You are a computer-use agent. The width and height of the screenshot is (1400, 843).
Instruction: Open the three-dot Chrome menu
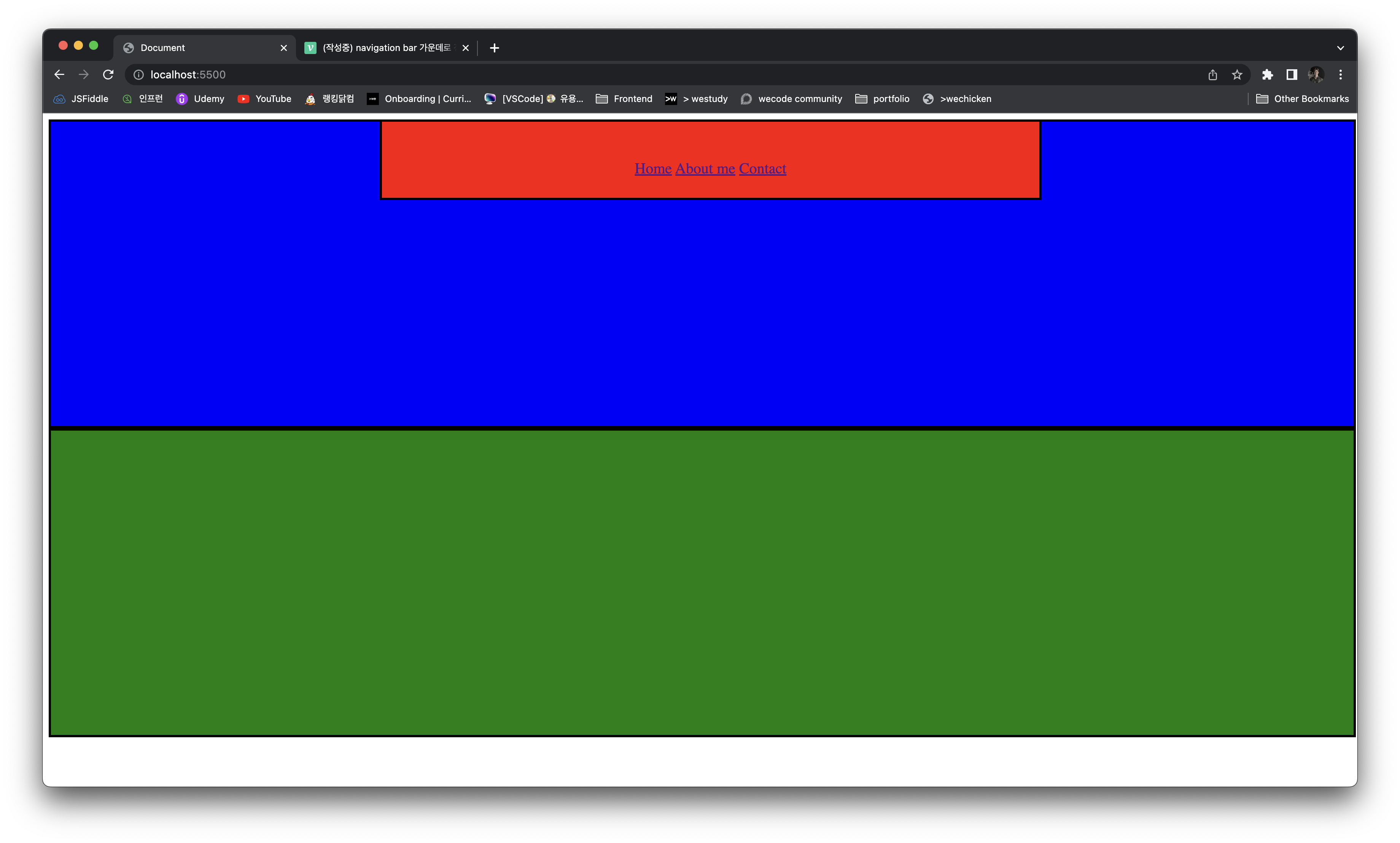[x=1340, y=75]
